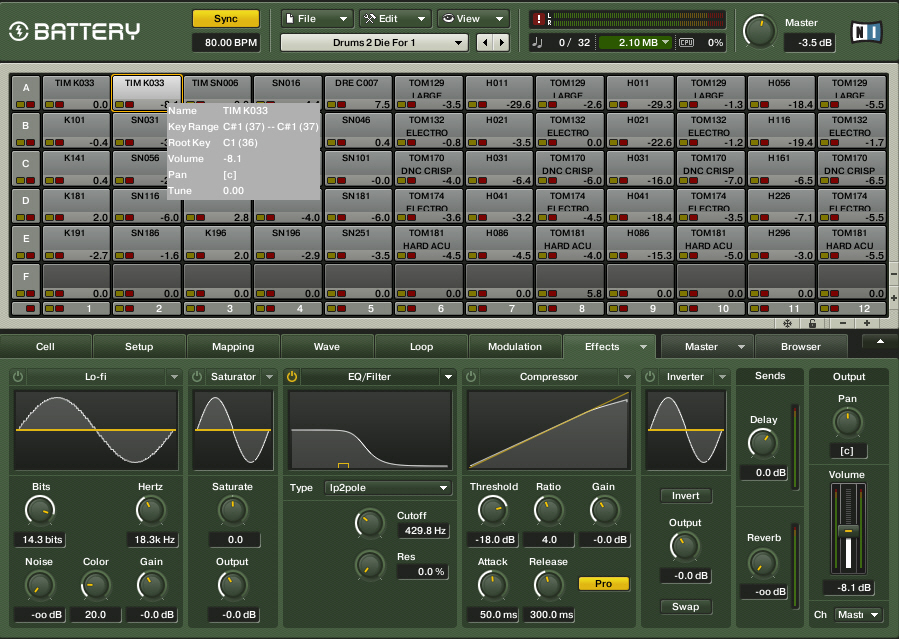Click the red solo square on row B
The width and height of the screenshot is (899, 639).
30,143
